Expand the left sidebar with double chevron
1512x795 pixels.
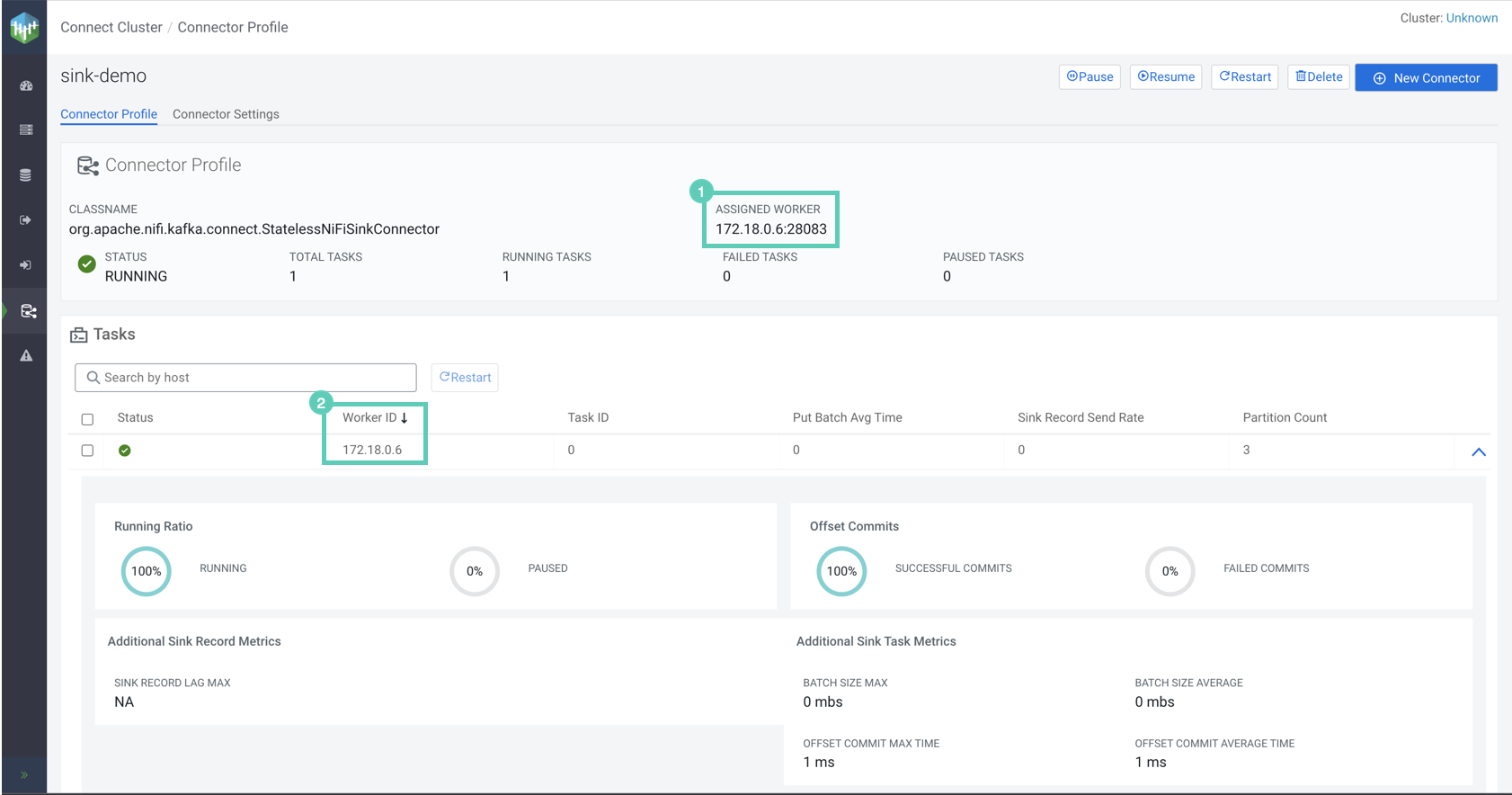coord(24,775)
